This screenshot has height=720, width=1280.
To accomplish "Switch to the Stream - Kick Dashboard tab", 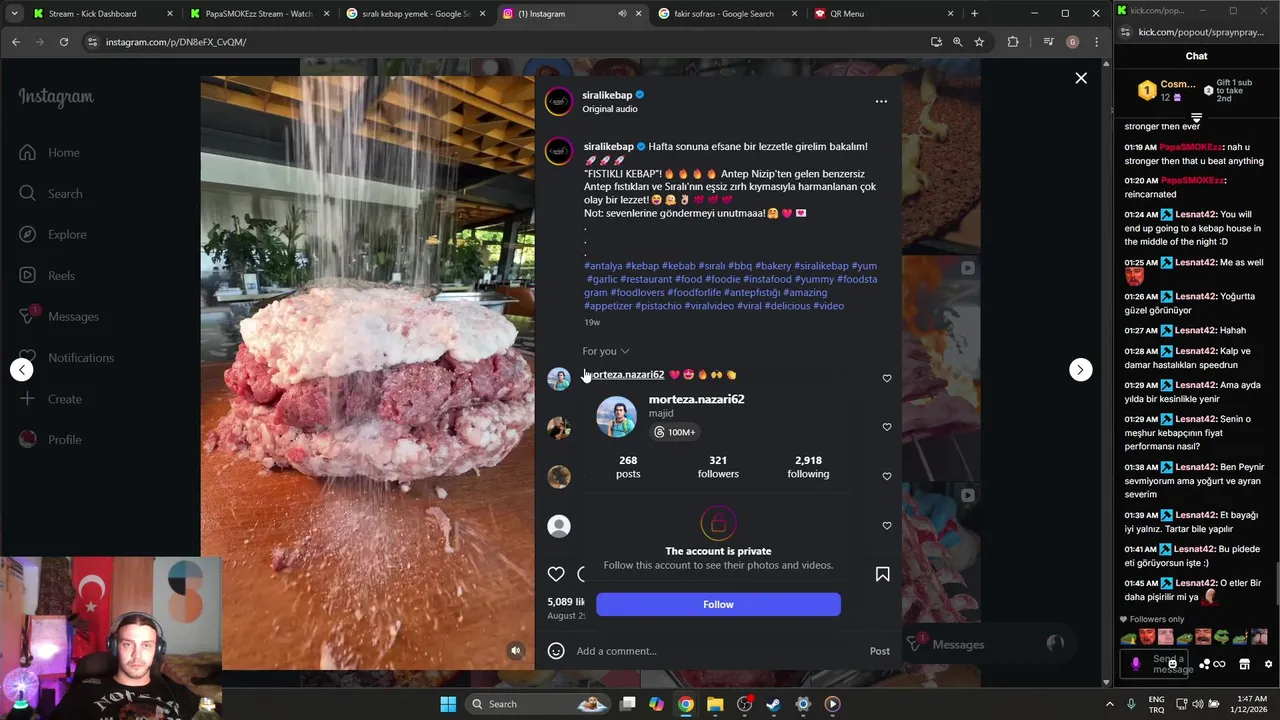I will click(x=103, y=14).
